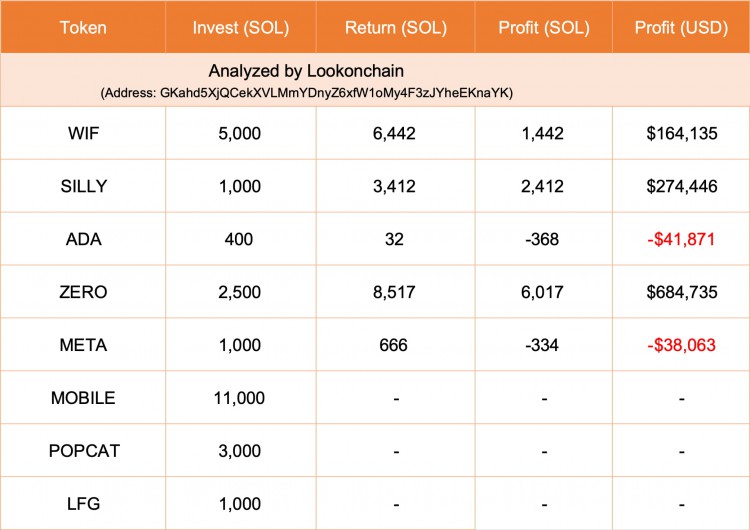
Task: Click the red -$41,871 loss value
Action: (681, 239)
